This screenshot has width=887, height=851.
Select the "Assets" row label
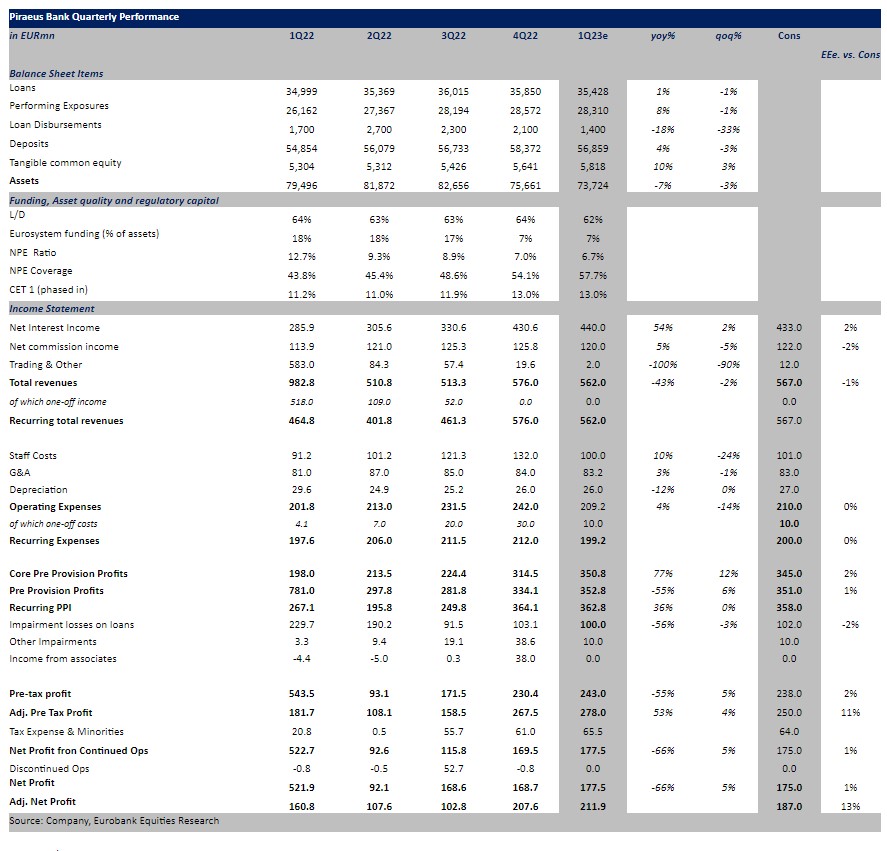coord(24,181)
